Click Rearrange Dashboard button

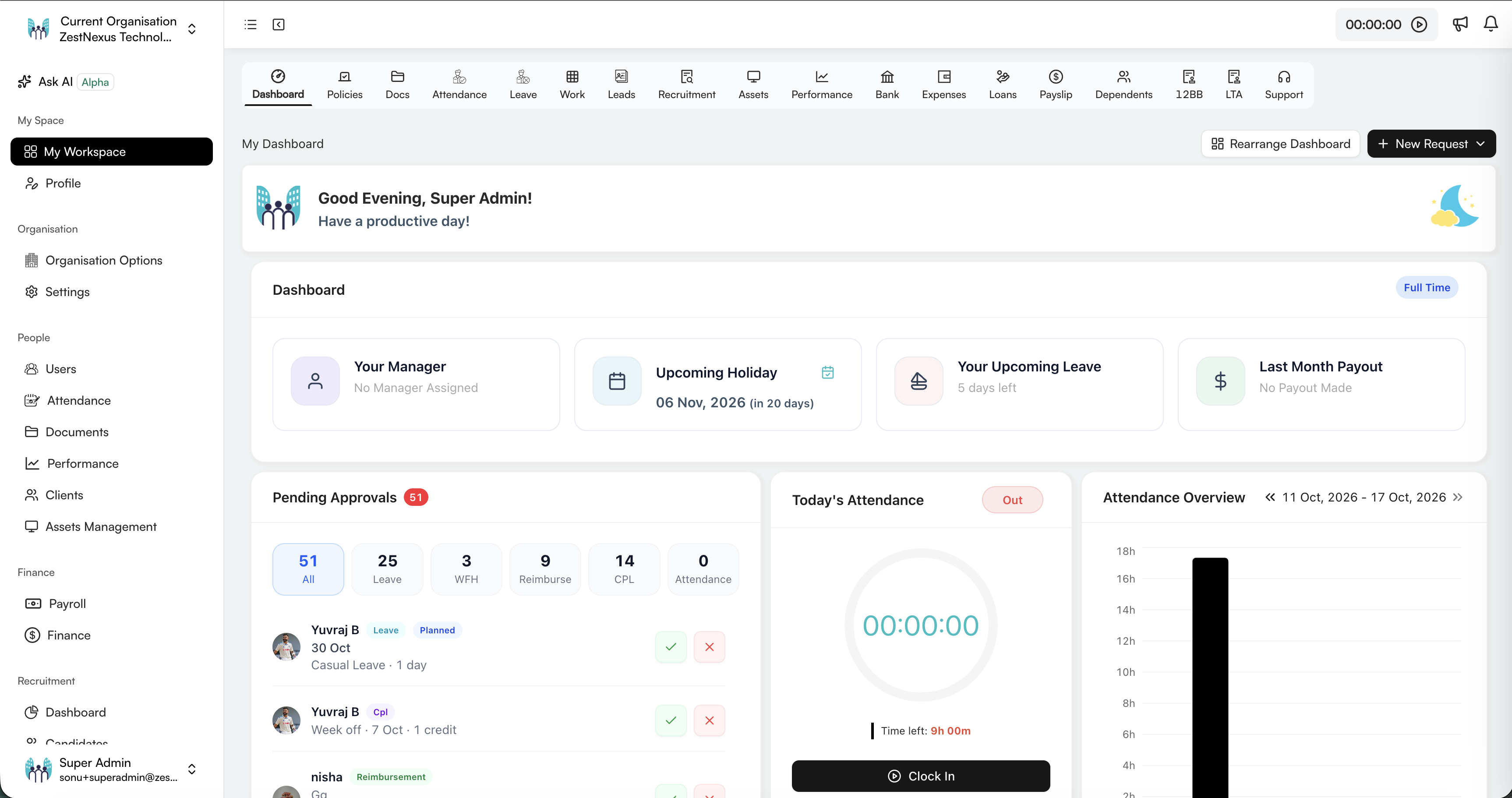pyautogui.click(x=1281, y=144)
